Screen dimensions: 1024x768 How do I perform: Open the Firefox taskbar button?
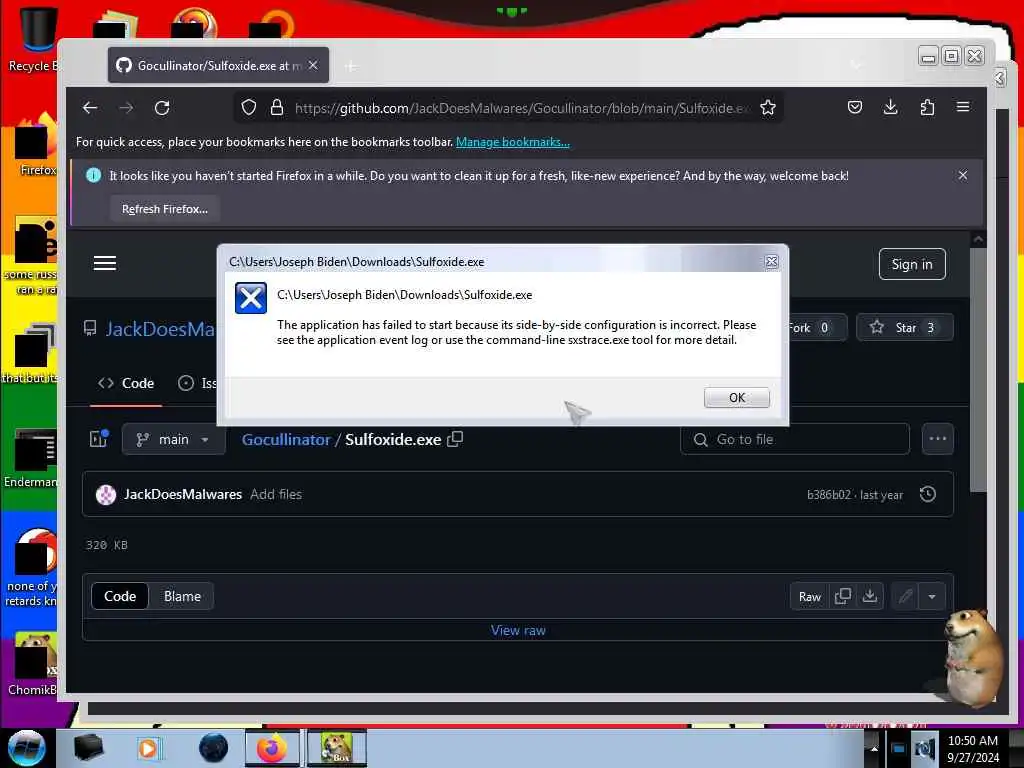tap(272, 748)
